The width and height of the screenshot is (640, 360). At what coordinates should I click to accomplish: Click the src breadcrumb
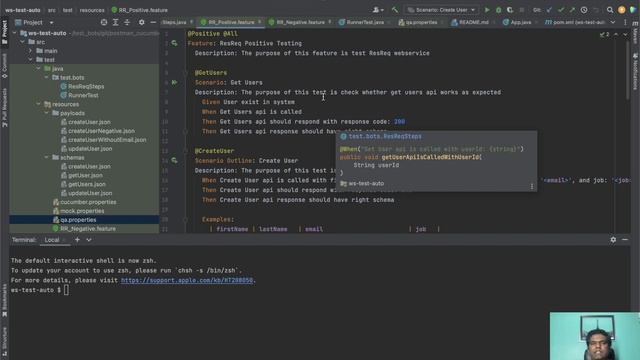pyautogui.click(x=51, y=10)
